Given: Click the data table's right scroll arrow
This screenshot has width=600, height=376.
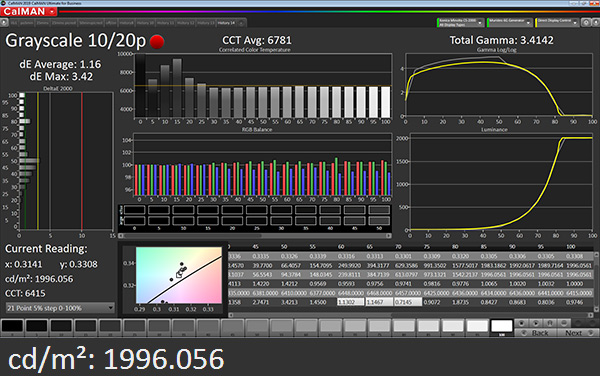Looking at the screenshot, I should coord(590,315).
